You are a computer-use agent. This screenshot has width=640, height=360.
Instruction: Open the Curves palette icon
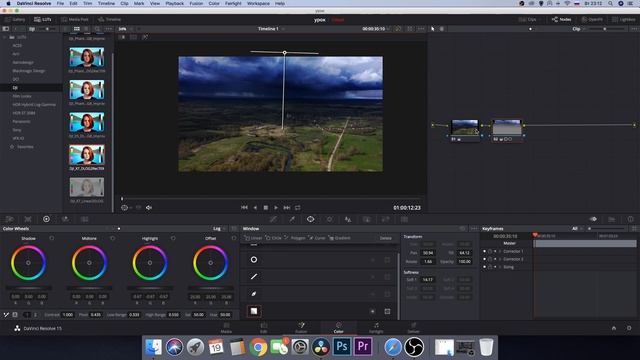pyautogui.click(x=273, y=219)
